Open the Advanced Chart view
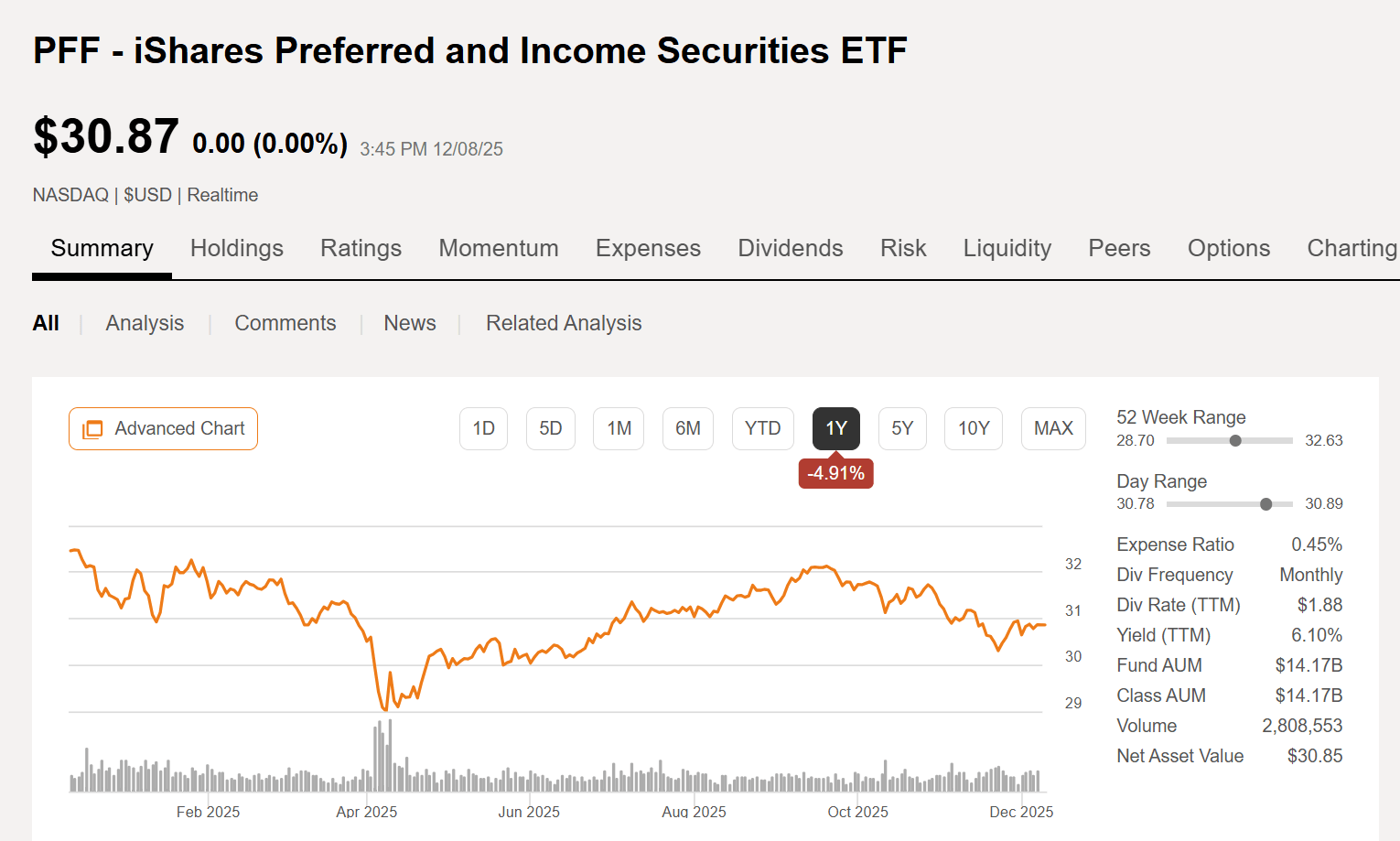The height and width of the screenshot is (841, 1400). [163, 428]
